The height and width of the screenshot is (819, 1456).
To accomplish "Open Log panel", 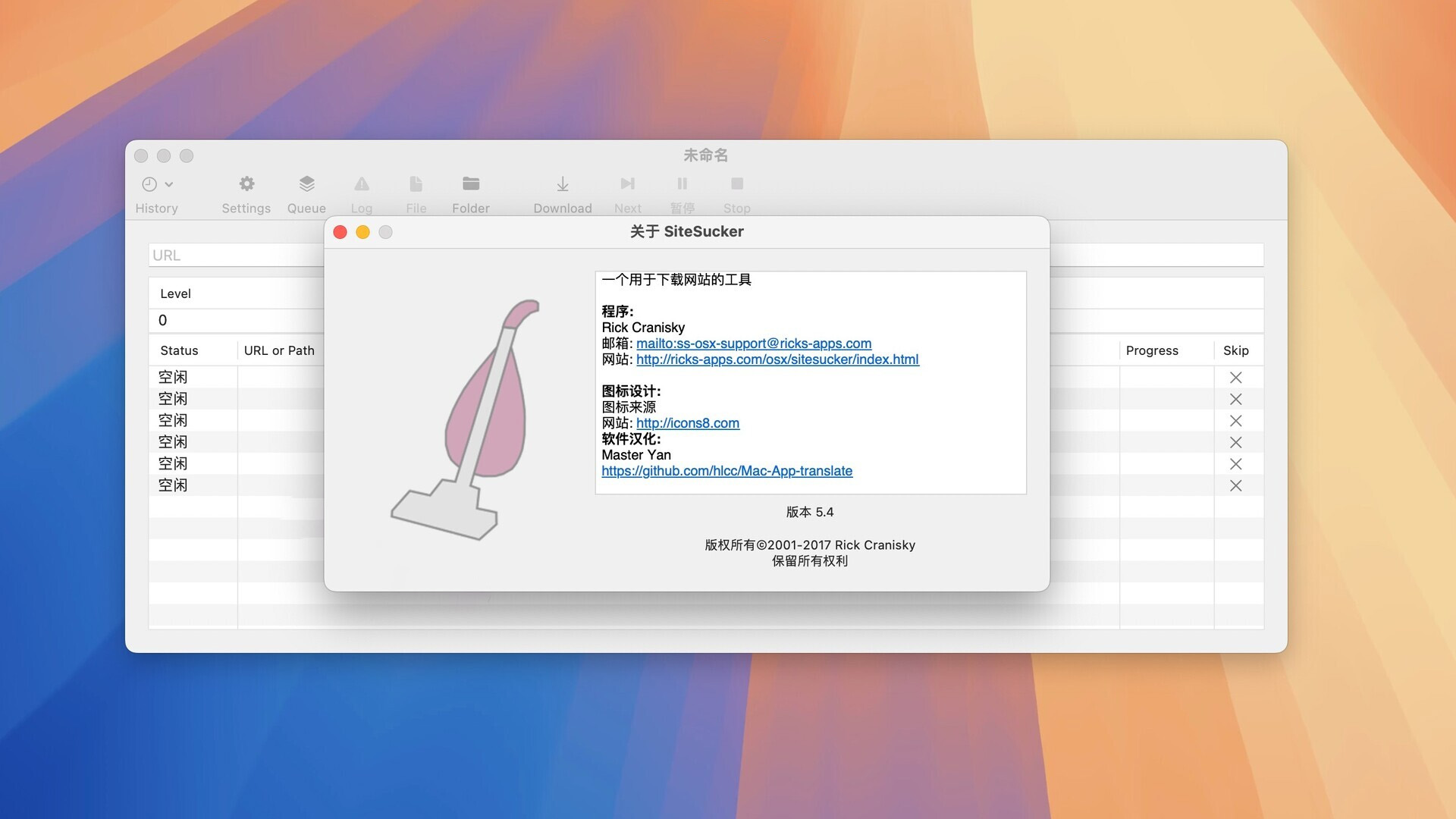I will [361, 193].
